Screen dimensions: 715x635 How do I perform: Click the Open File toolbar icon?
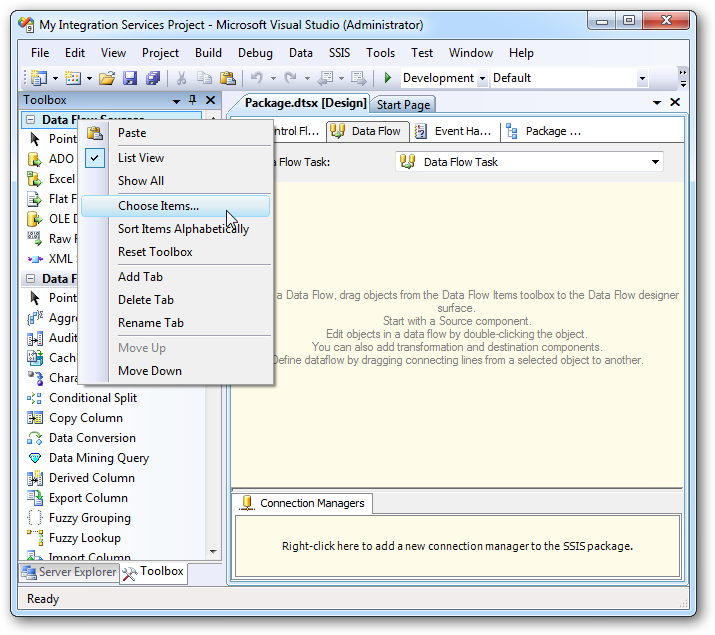coord(107,78)
